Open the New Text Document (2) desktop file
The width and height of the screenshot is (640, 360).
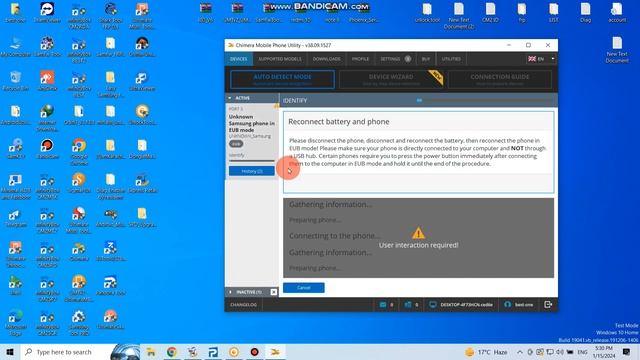tap(459, 16)
